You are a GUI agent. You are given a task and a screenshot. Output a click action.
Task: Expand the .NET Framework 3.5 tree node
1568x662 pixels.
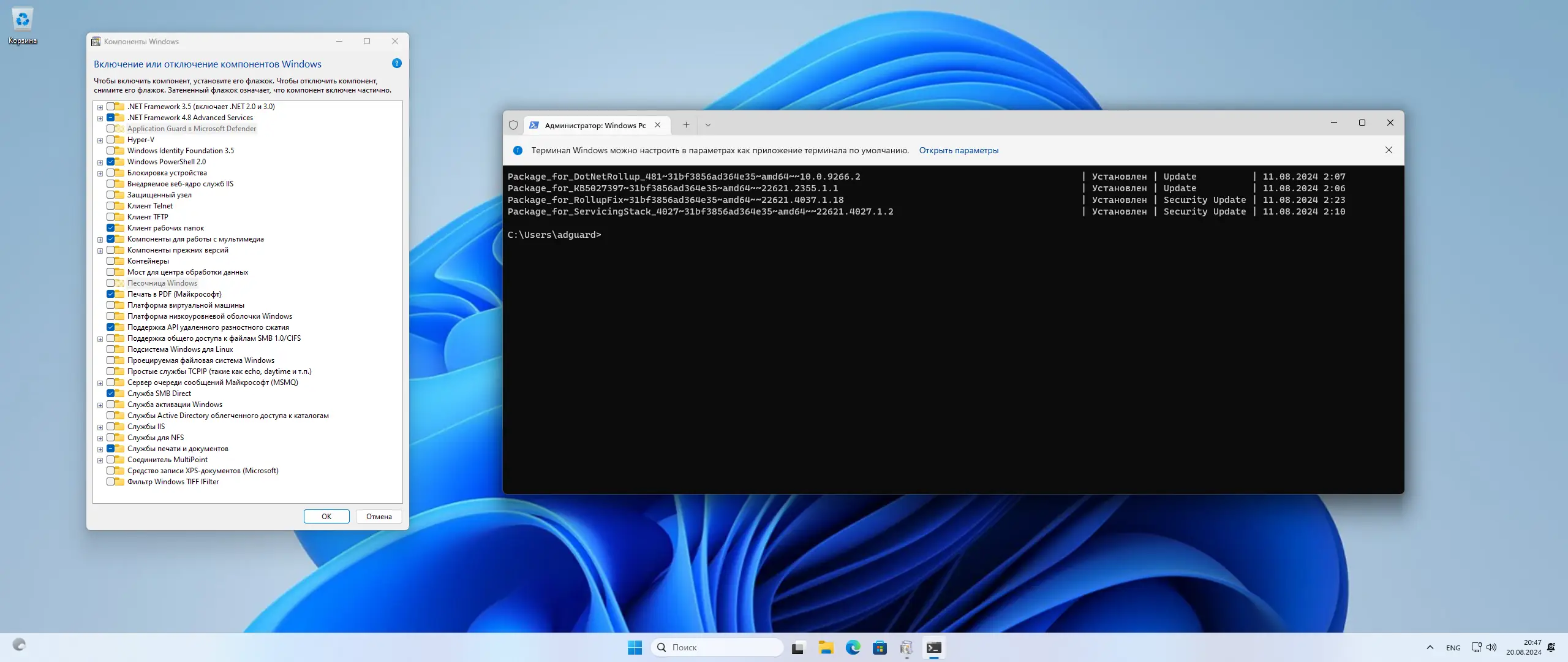(100, 107)
